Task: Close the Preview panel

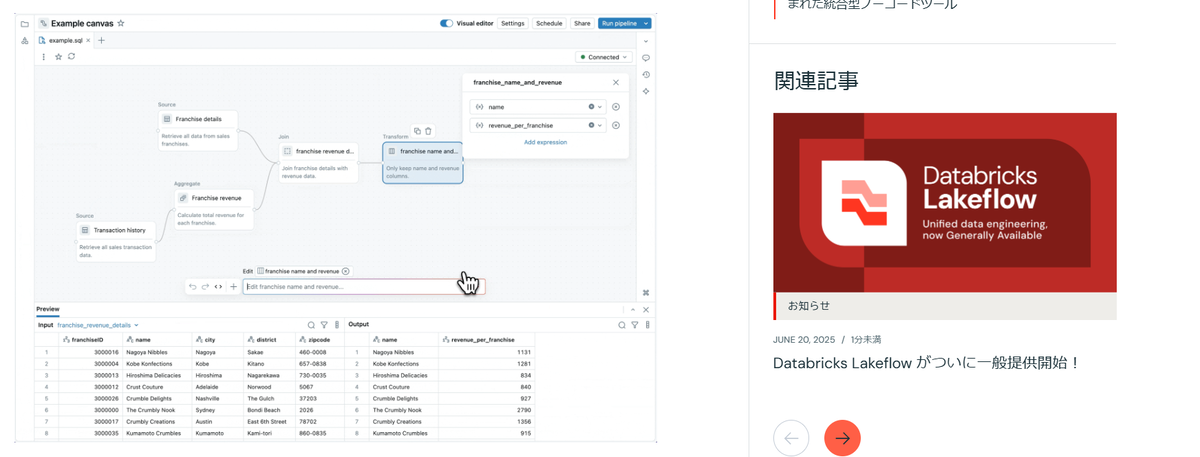Action: [x=646, y=310]
